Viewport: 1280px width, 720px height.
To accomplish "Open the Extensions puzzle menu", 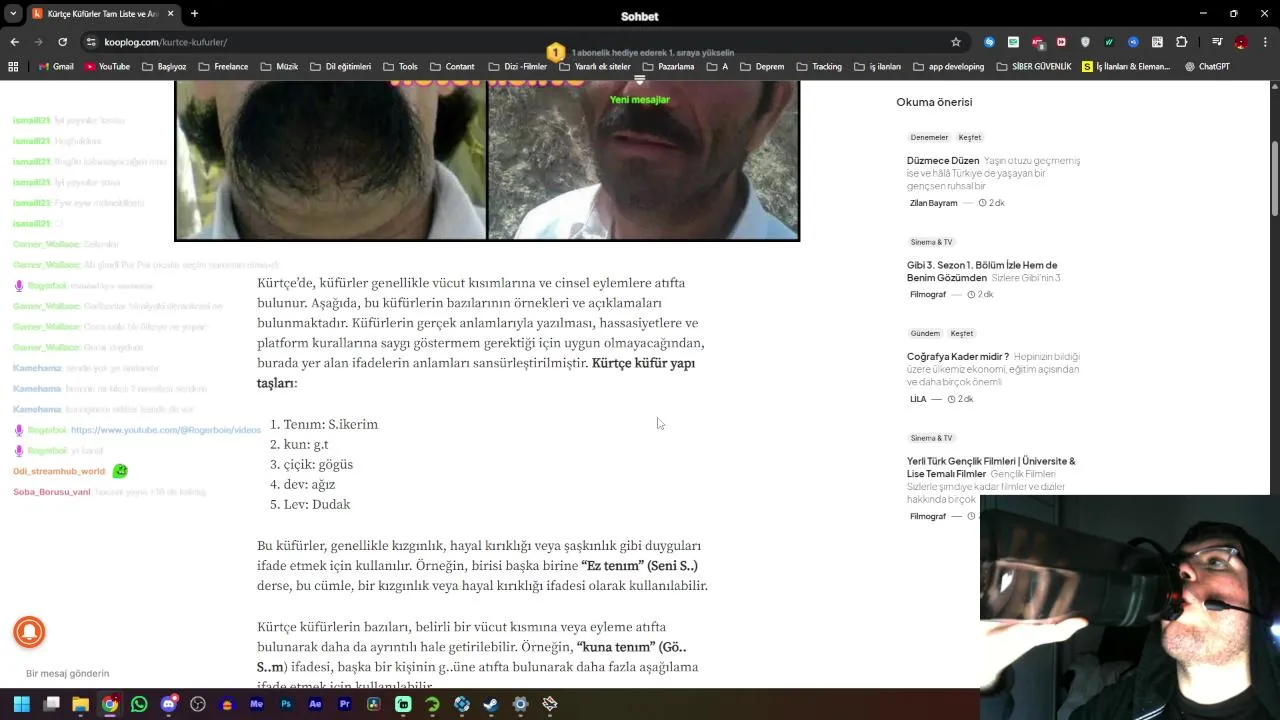I will 1182,42.
